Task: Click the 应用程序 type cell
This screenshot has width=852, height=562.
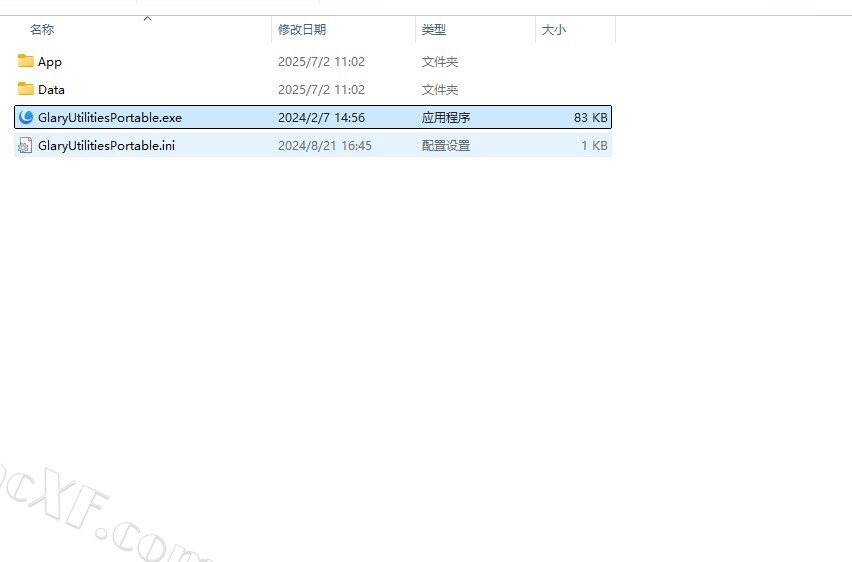Action: tap(446, 117)
